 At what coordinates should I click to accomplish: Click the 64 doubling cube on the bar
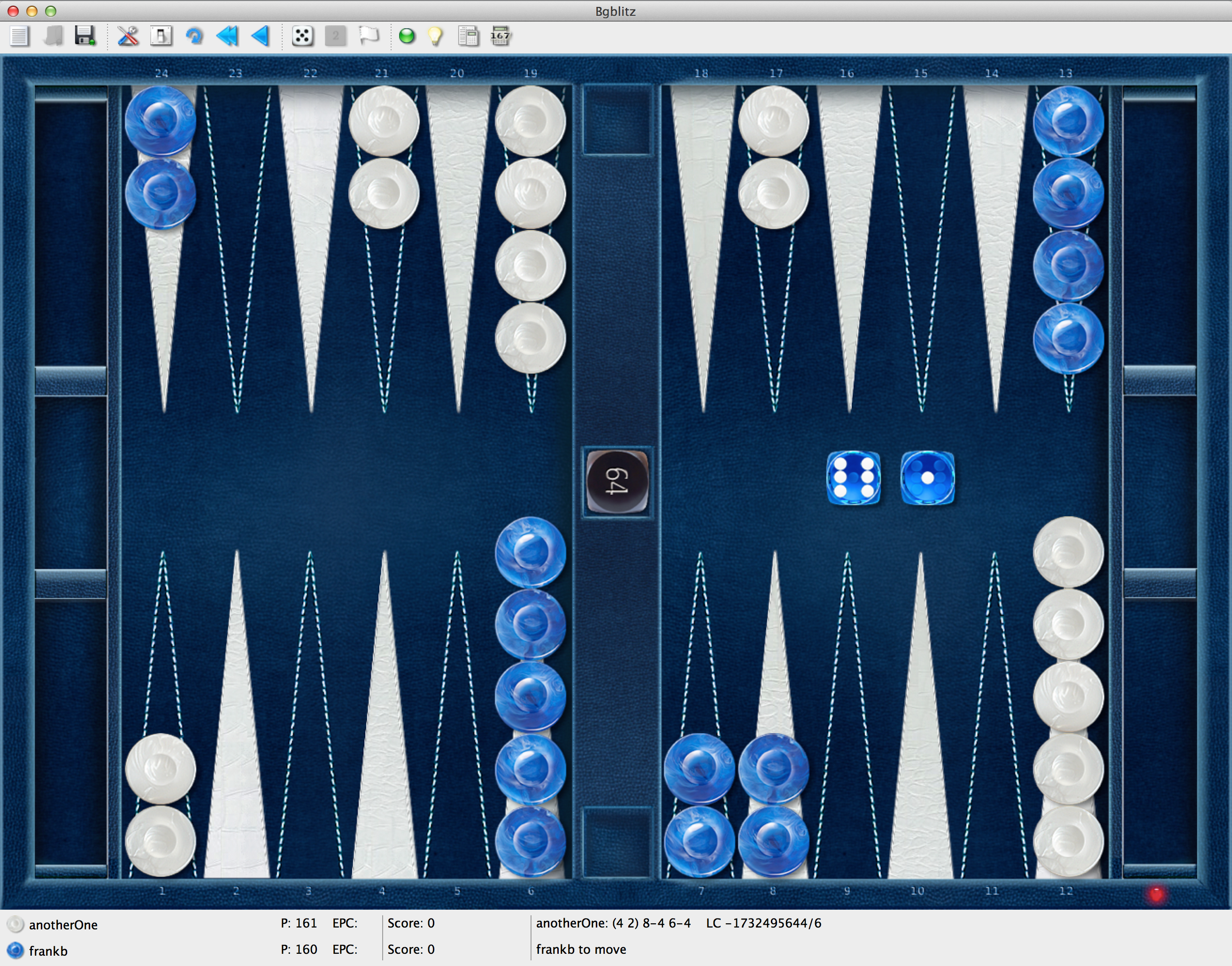(x=617, y=481)
